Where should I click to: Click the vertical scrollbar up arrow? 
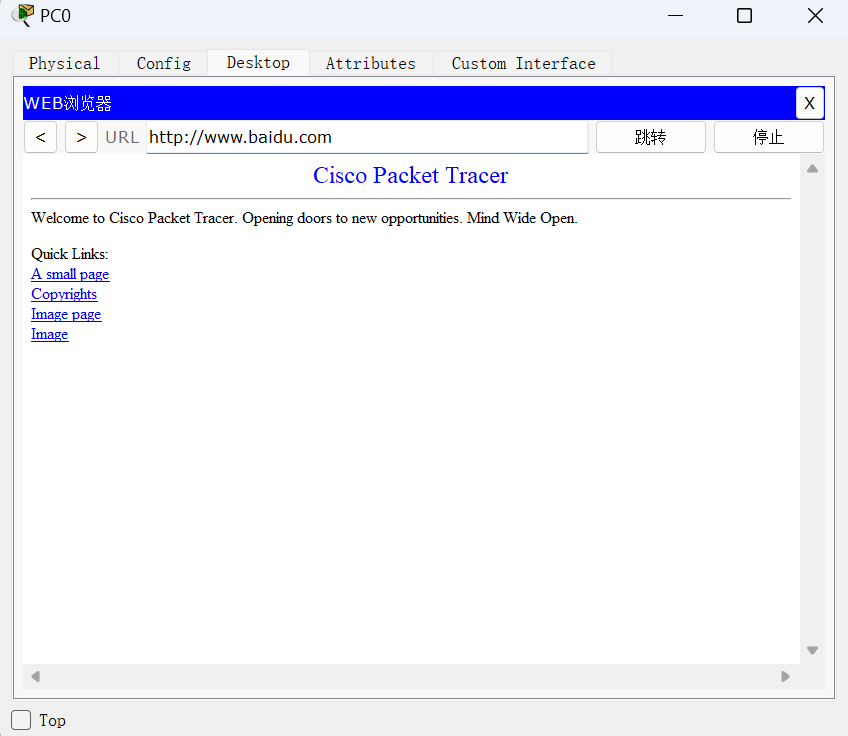[x=812, y=169]
